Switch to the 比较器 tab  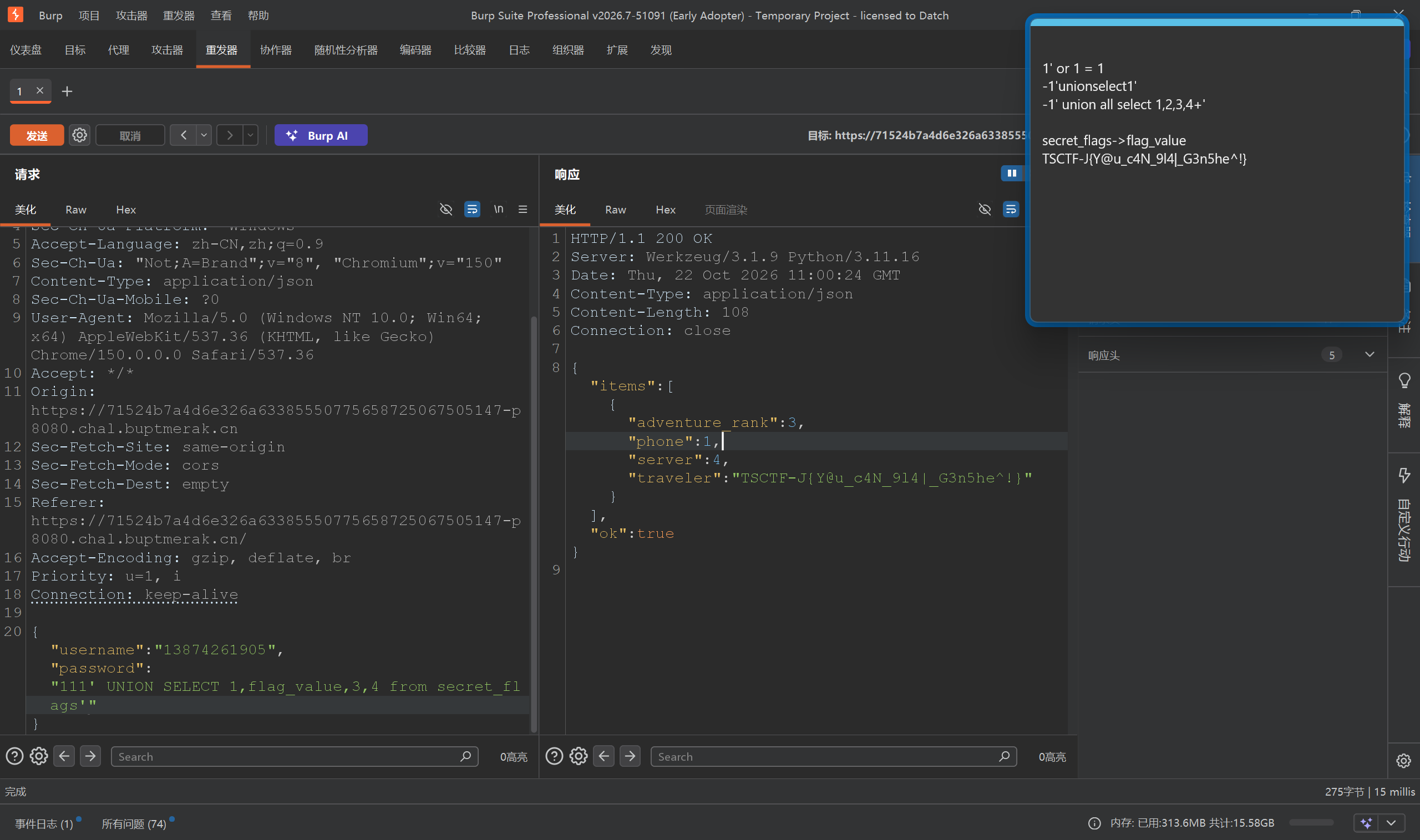[x=470, y=50]
